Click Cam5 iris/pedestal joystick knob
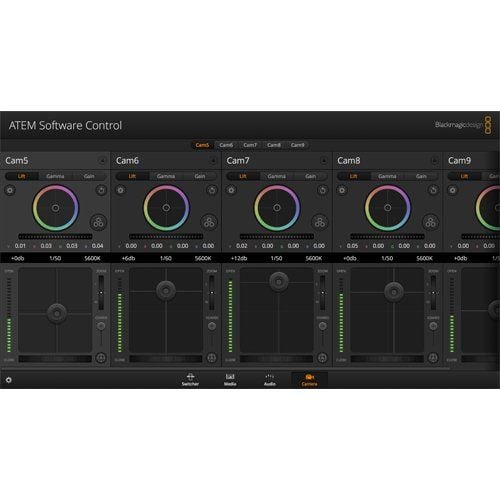This screenshot has width=500, height=500. [x=57, y=313]
